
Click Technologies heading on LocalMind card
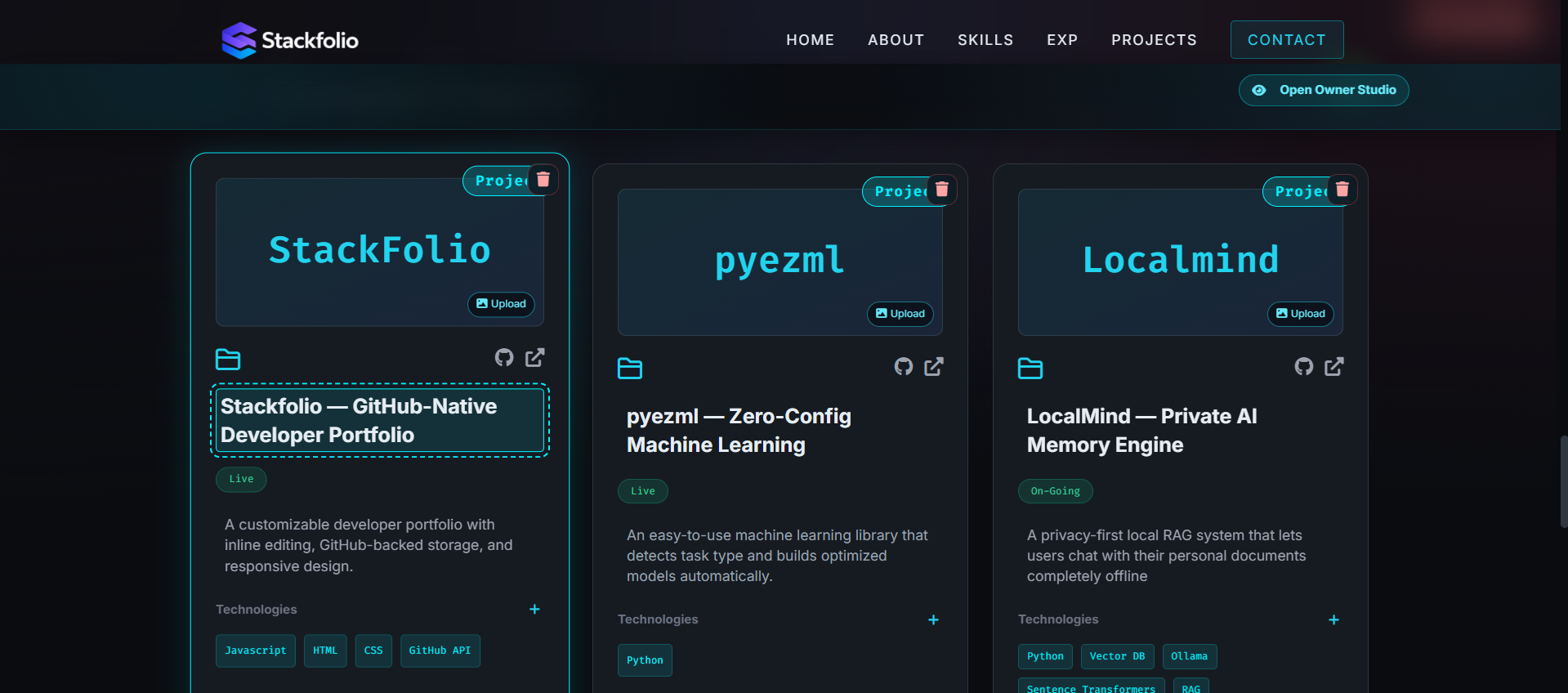coord(1058,619)
